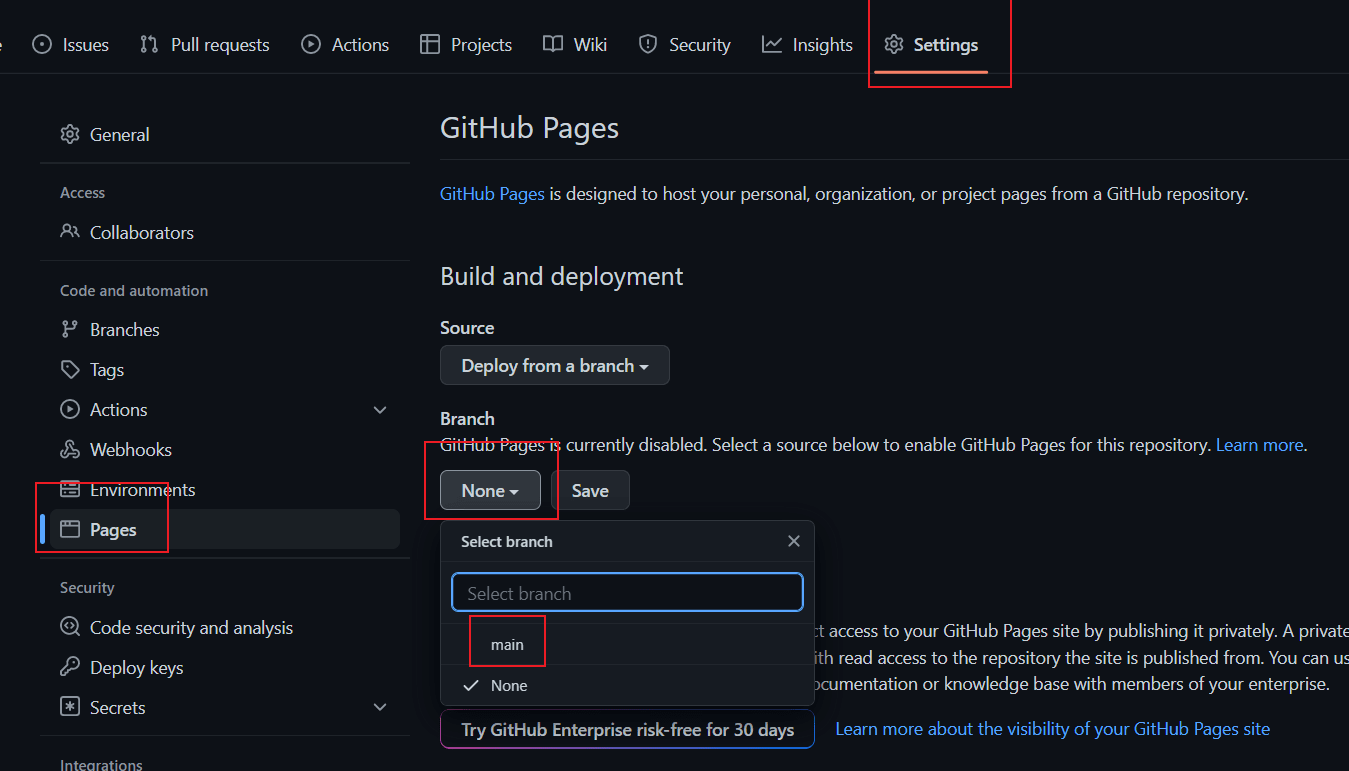Viewport: 1349px width, 771px height.
Task: Click the Wiki book icon
Action: (553, 44)
